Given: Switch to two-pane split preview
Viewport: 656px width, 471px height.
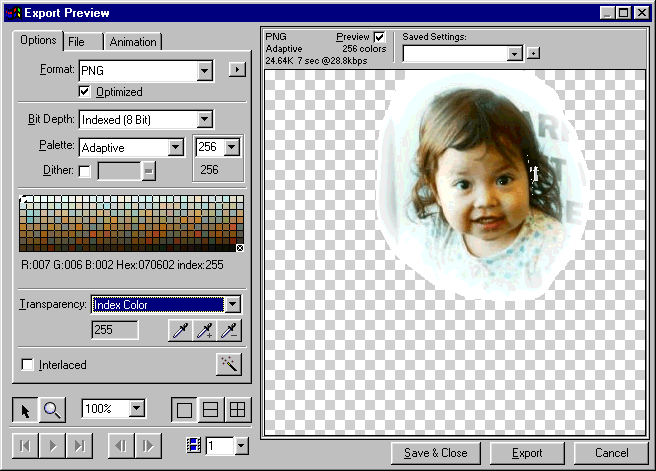Looking at the screenshot, I should pyautogui.click(x=211, y=409).
